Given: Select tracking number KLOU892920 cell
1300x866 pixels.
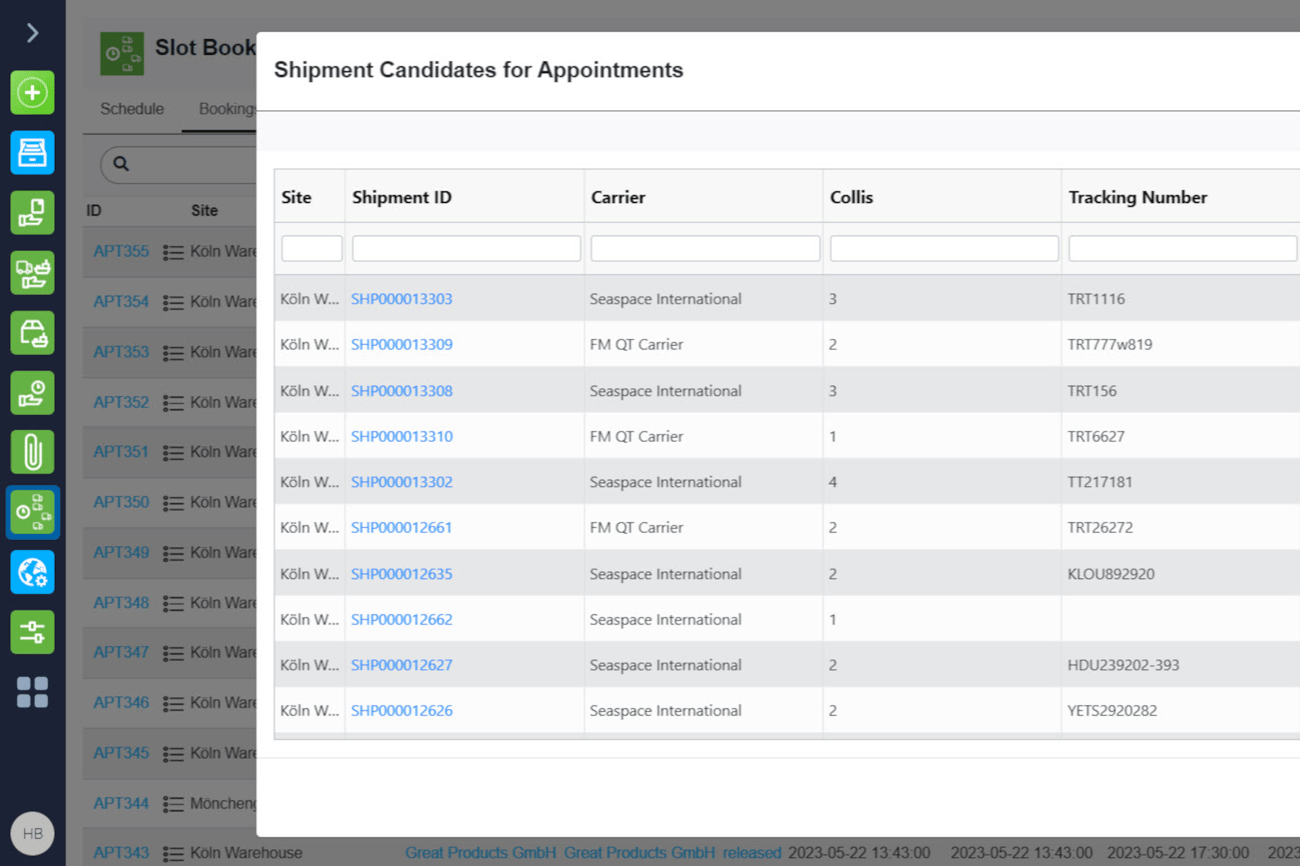Looking at the screenshot, I should tap(1111, 574).
